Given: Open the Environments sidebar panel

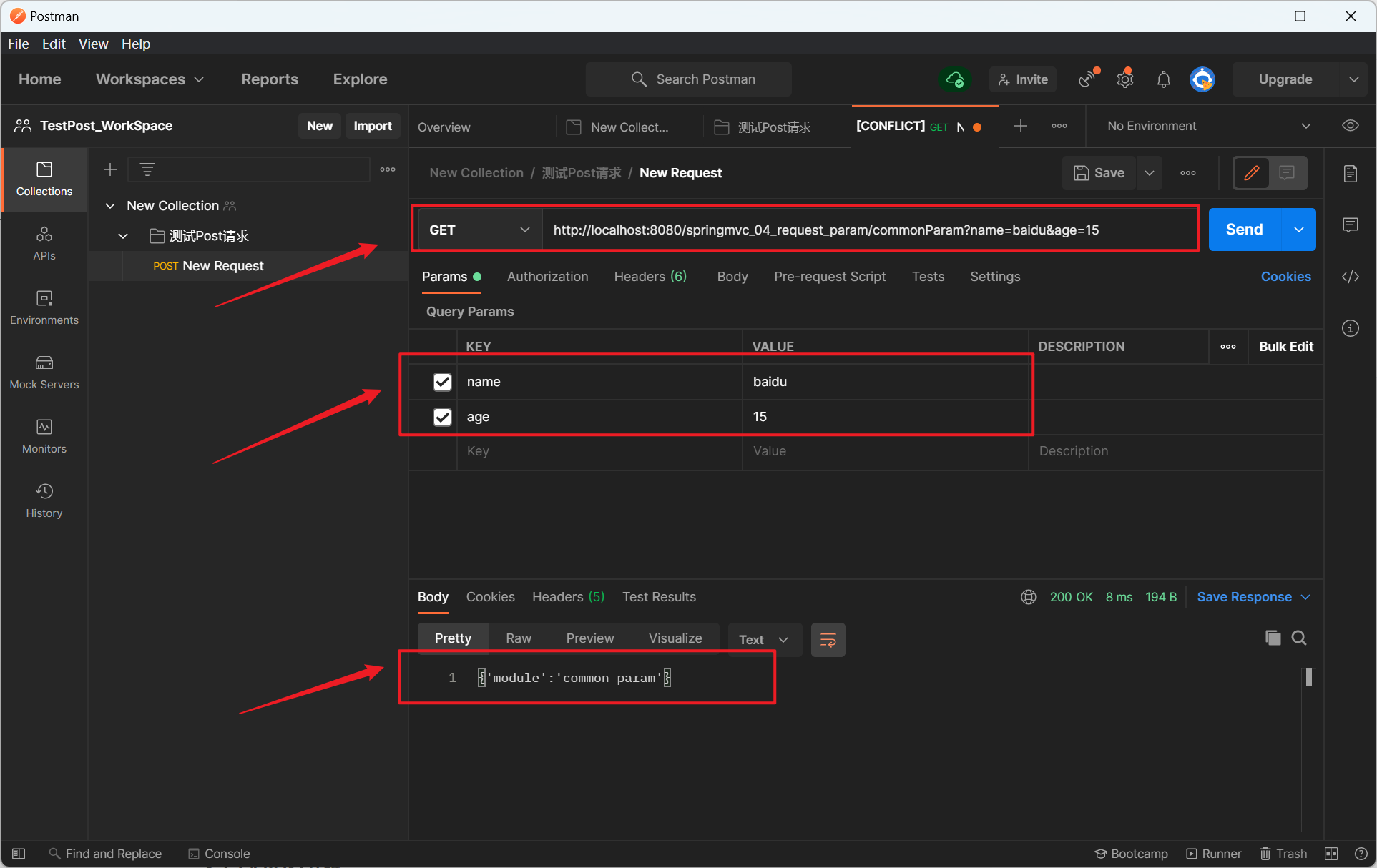Looking at the screenshot, I should (x=44, y=307).
